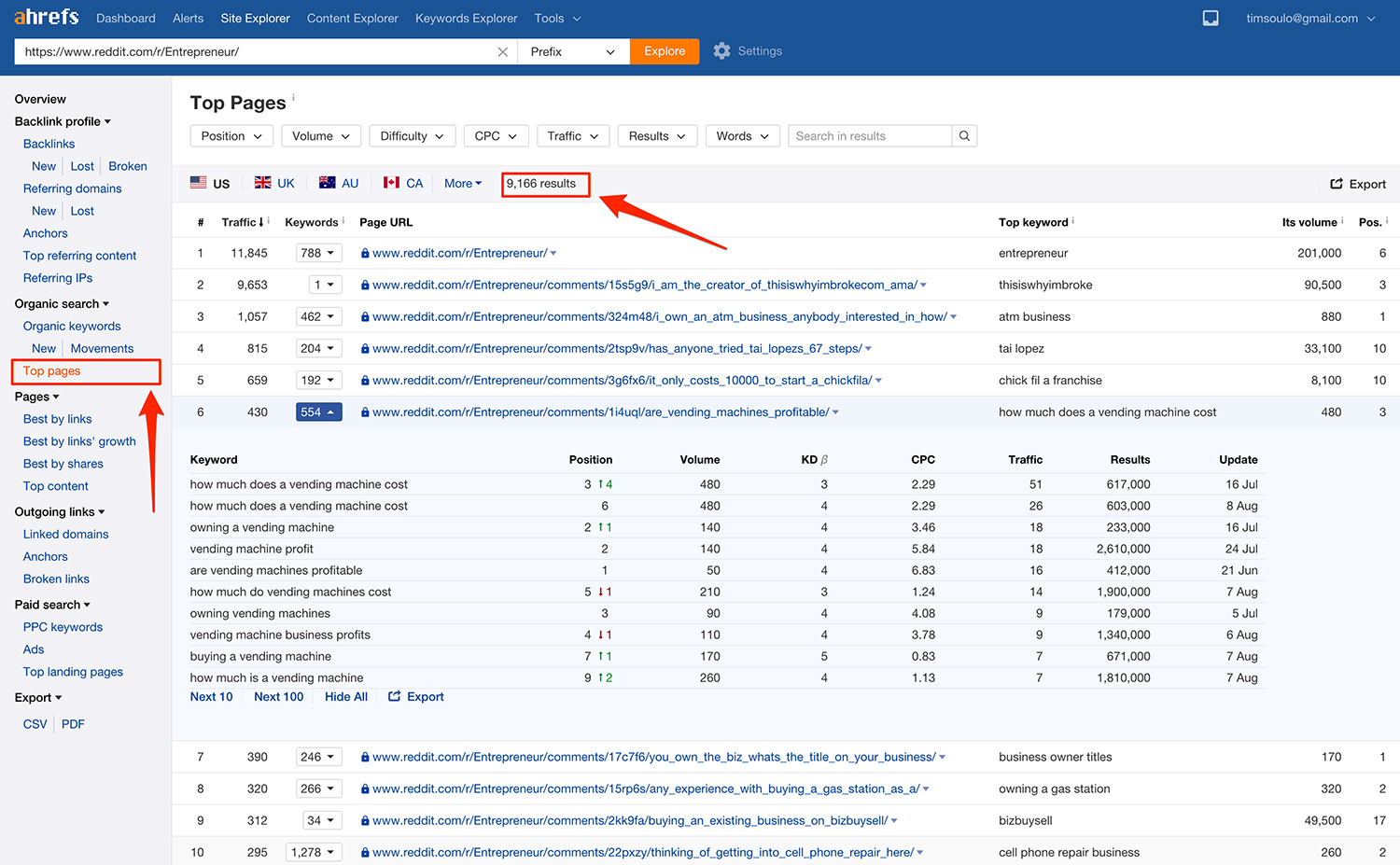The height and width of the screenshot is (865, 1400).
Task: Open More countries dropdown
Action: (x=463, y=184)
